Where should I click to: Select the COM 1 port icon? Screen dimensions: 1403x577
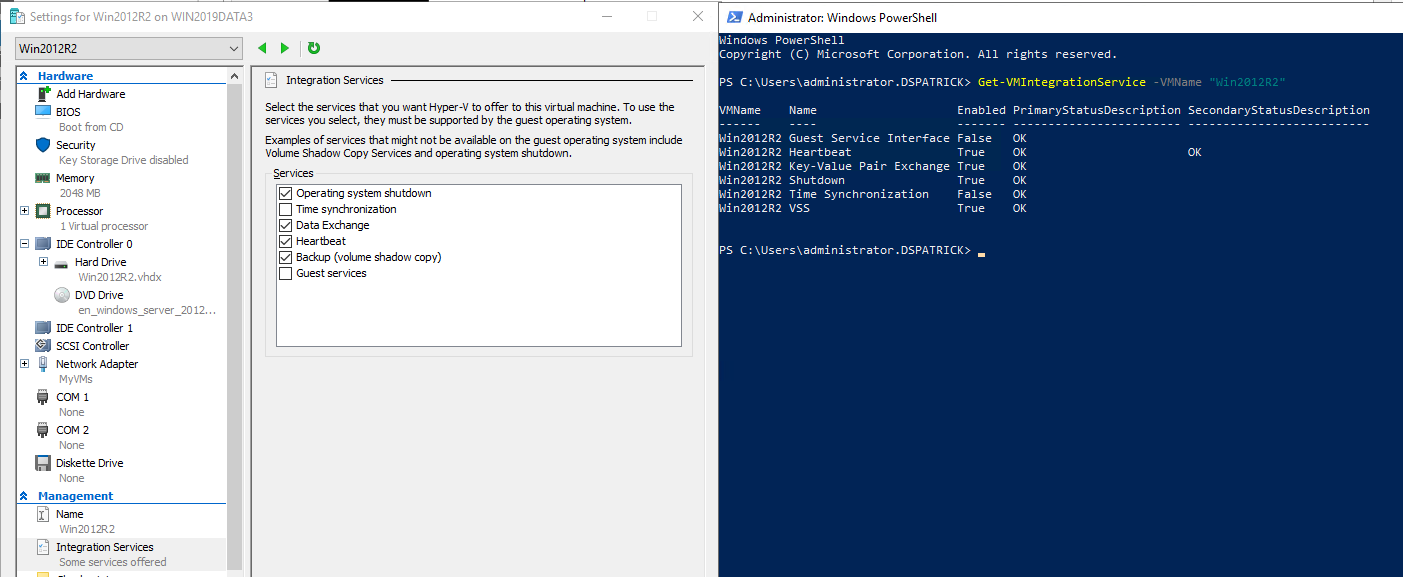[x=43, y=397]
